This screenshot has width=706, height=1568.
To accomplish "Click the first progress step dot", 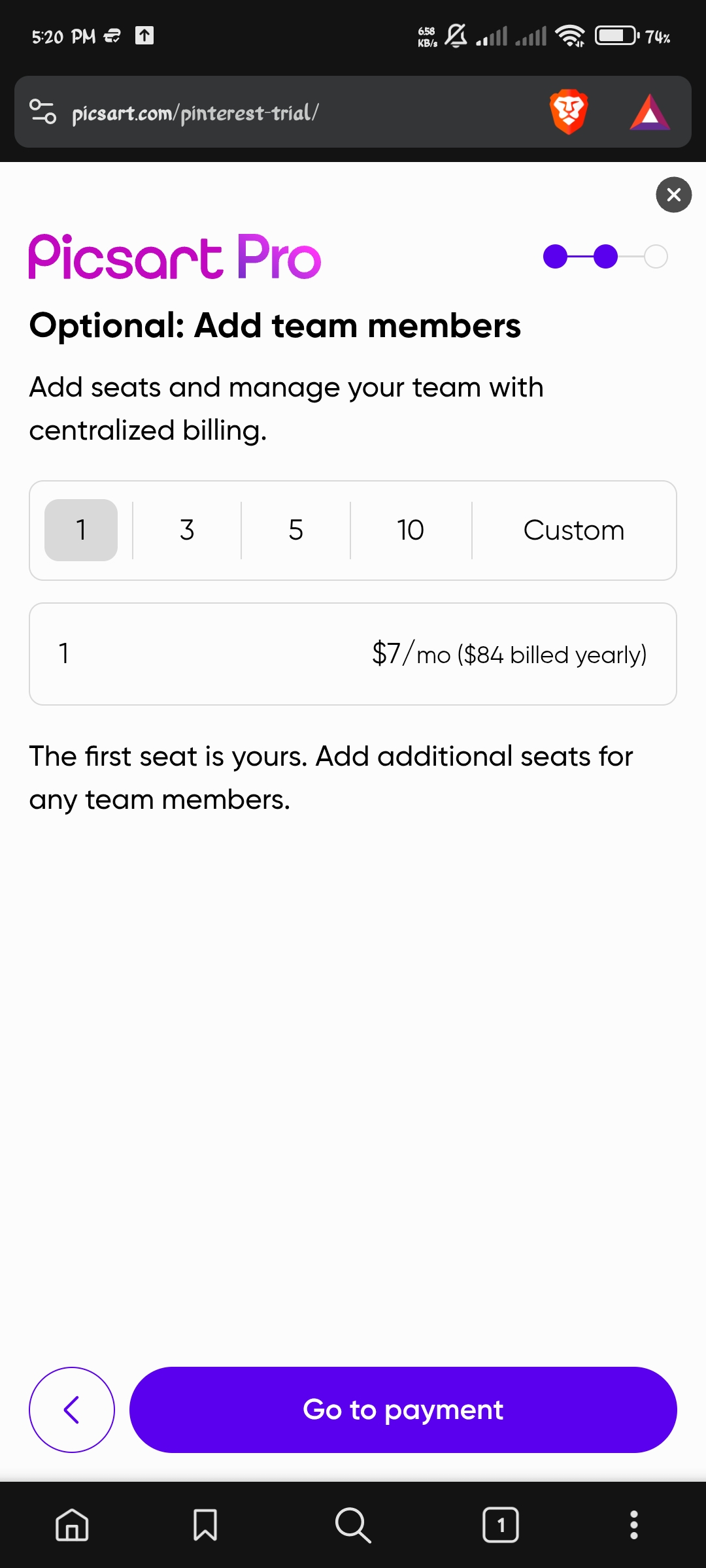I will (x=555, y=256).
